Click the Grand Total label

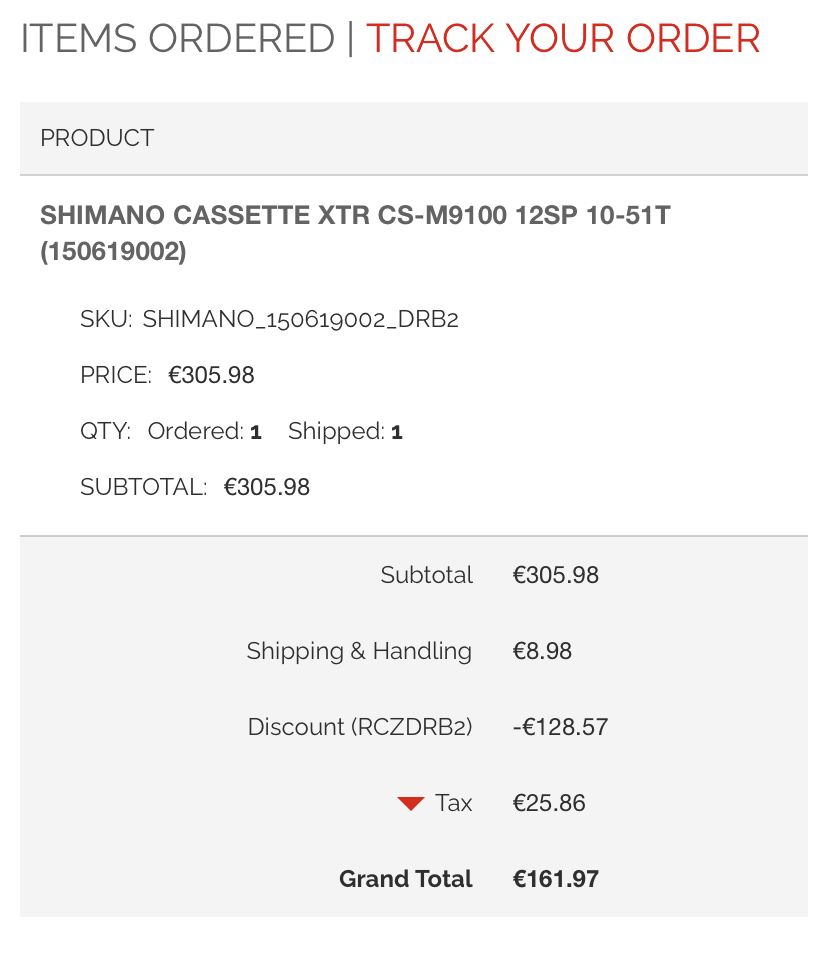coord(405,879)
